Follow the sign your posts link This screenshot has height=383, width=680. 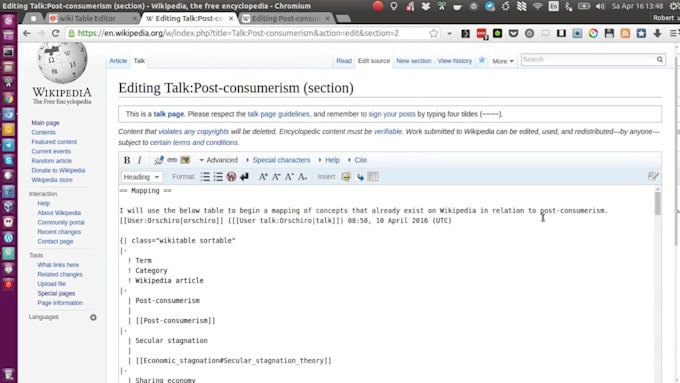coord(392,114)
